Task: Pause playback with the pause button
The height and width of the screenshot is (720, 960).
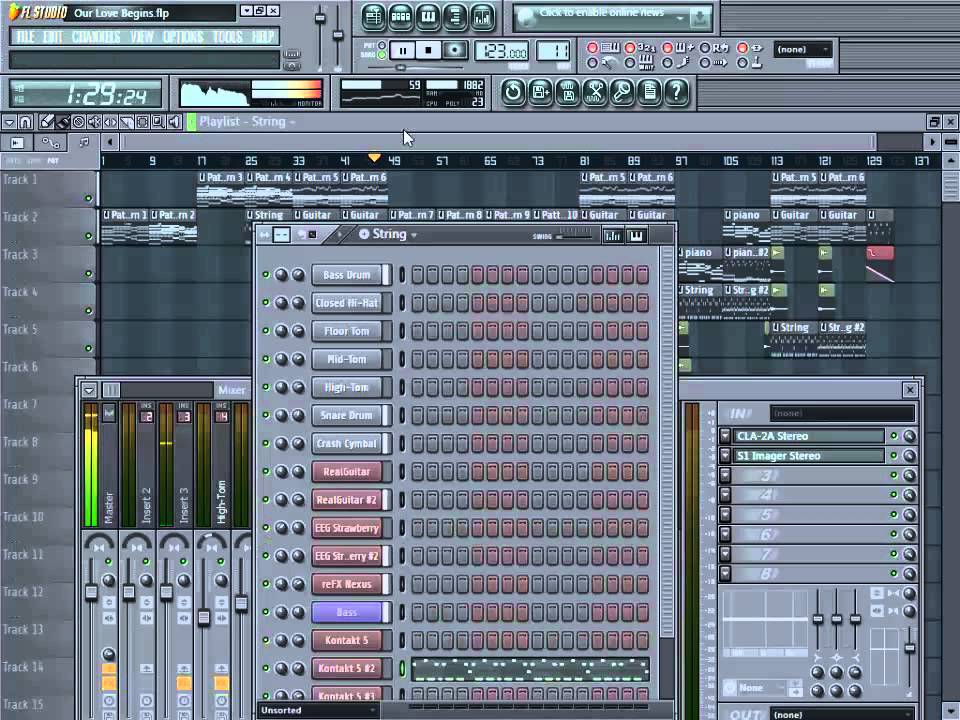Action: point(402,50)
